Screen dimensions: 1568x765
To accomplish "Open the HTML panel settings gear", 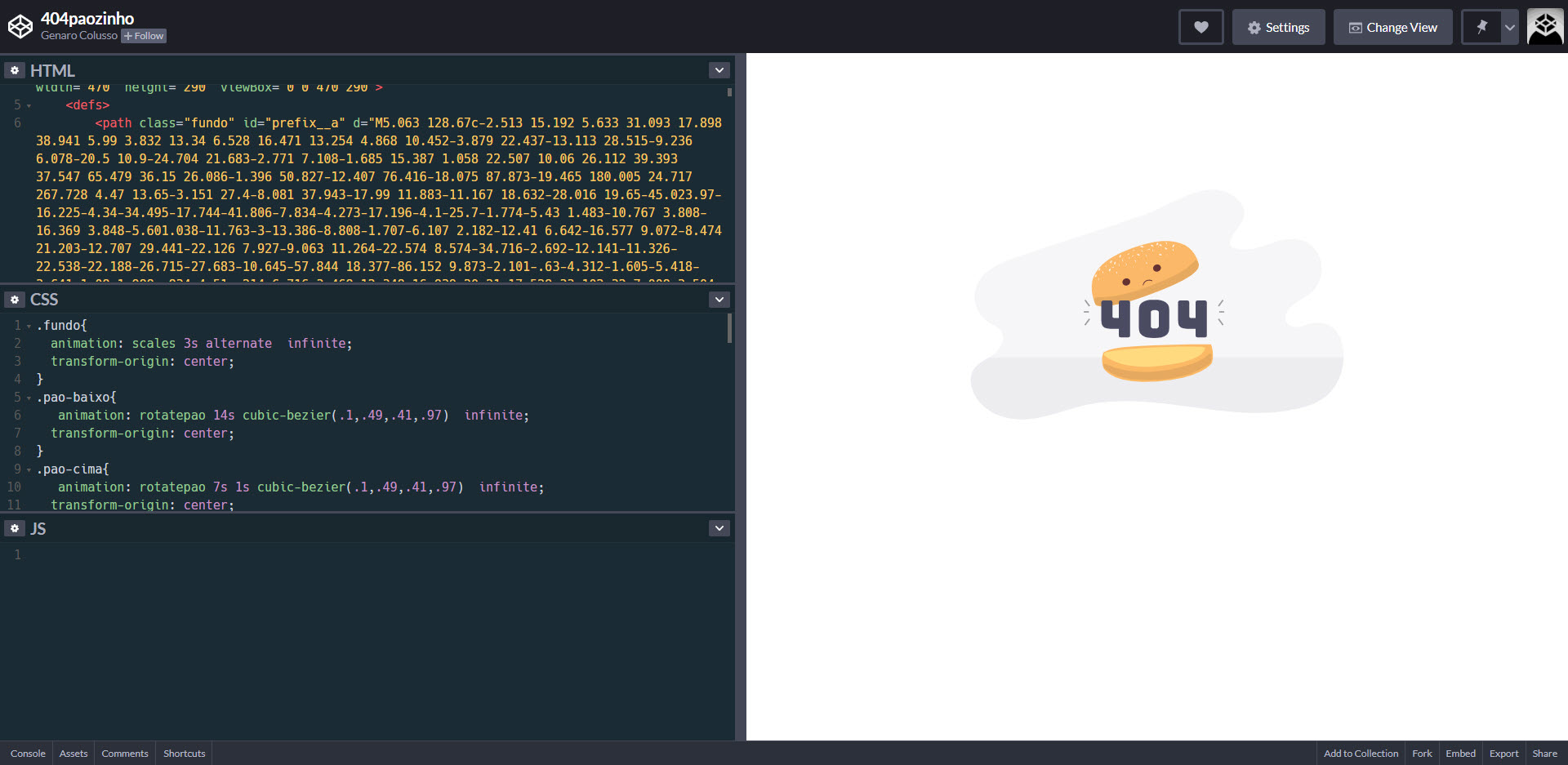I will tap(15, 70).
